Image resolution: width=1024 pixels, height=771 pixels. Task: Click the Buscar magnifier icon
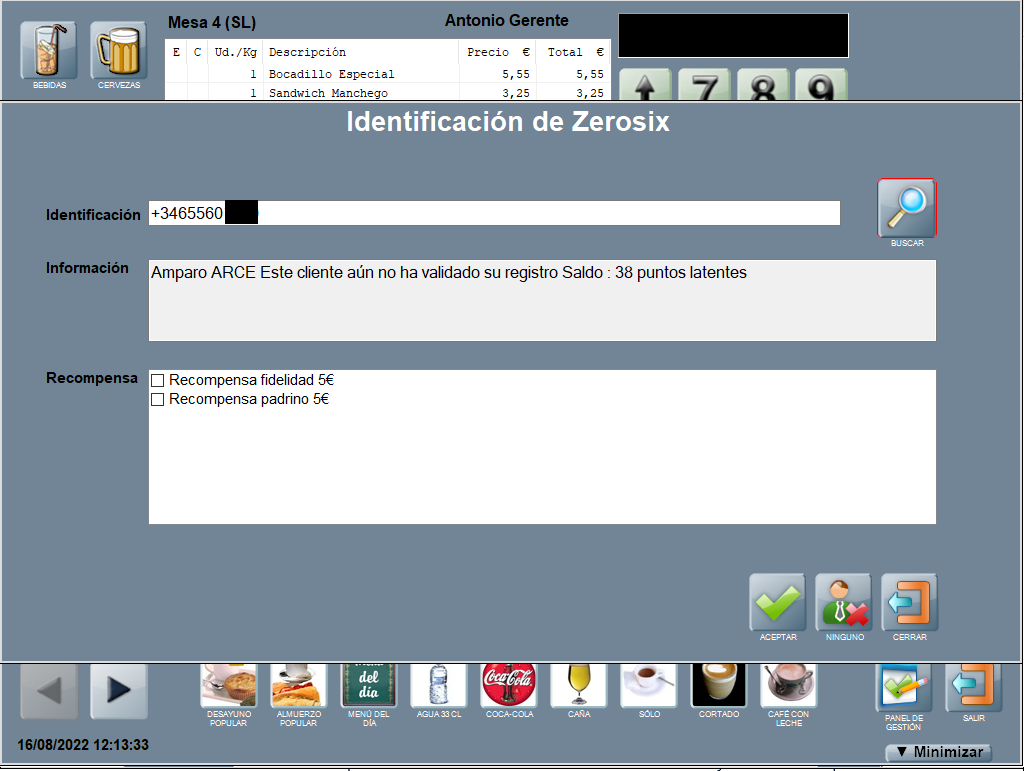[x=906, y=208]
